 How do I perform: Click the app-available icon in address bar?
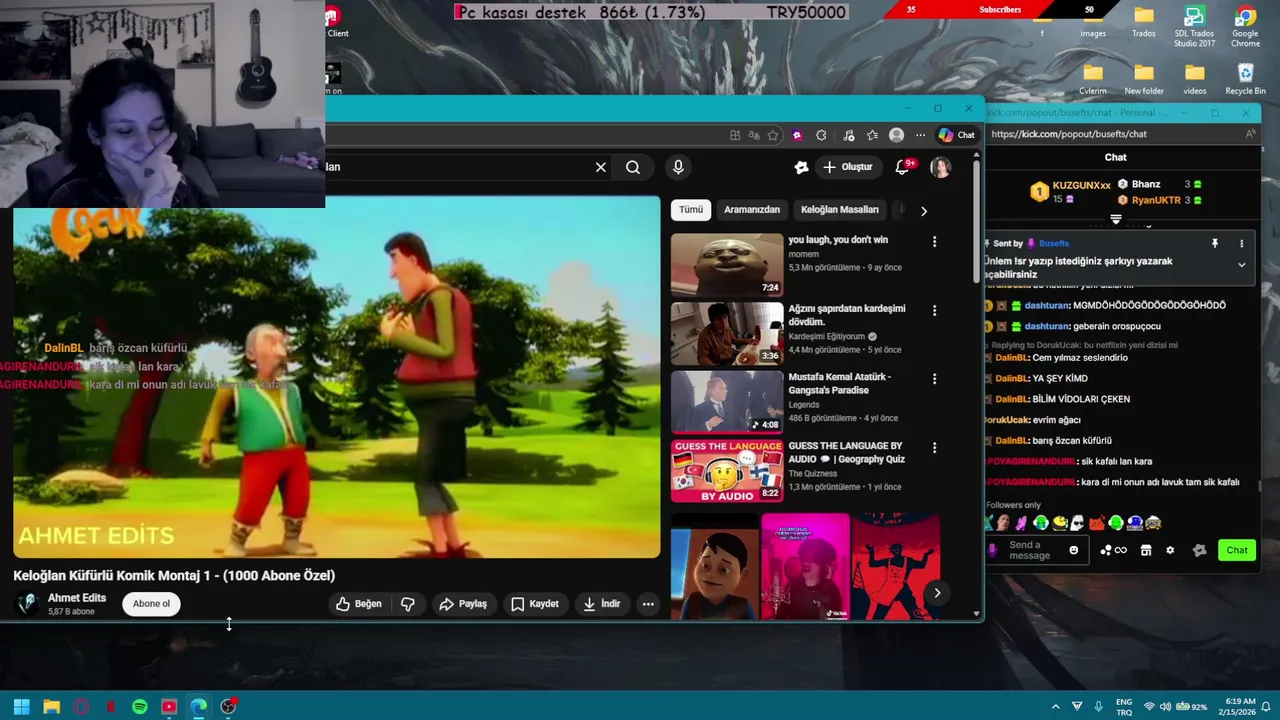click(735, 135)
